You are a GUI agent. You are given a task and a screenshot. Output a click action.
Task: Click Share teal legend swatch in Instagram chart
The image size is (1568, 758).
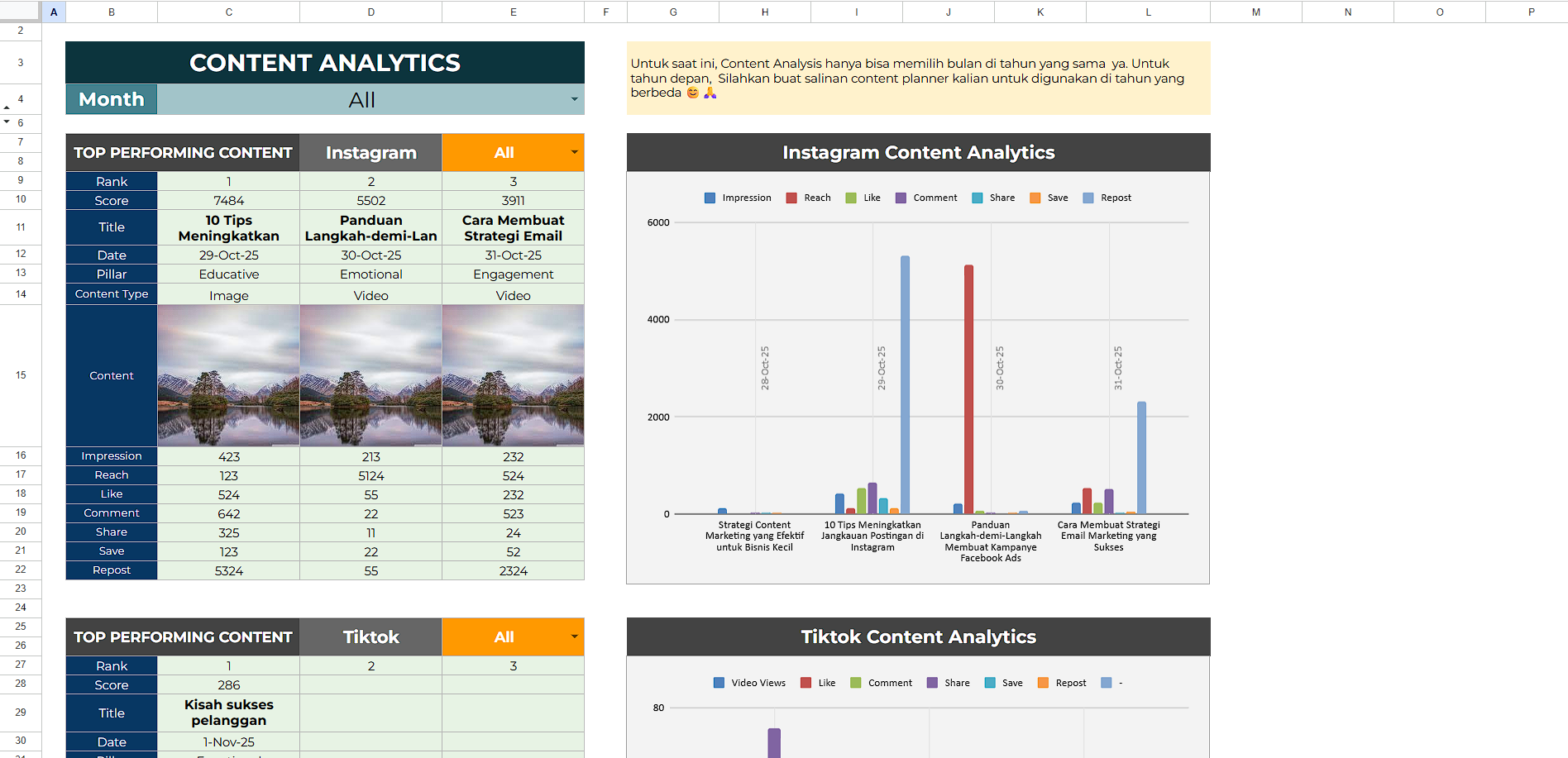(978, 198)
